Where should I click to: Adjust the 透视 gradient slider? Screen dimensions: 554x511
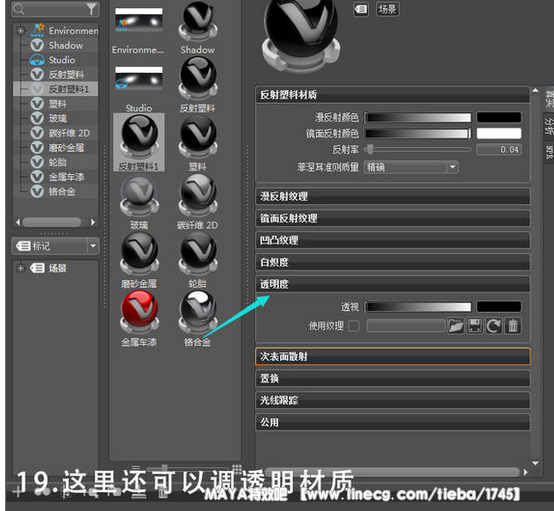coord(418,307)
